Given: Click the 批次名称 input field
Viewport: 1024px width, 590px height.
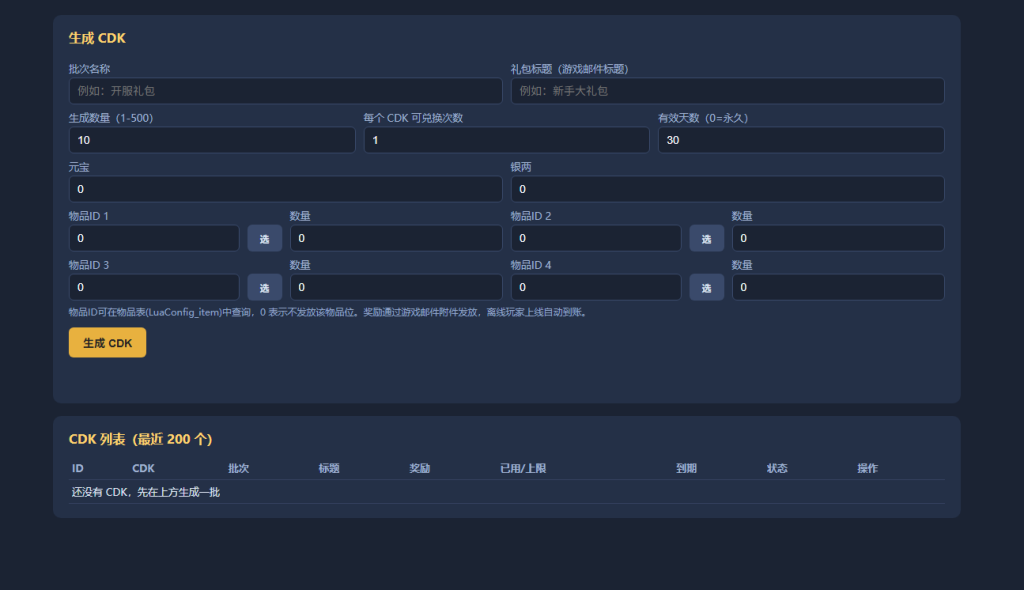Looking at the screenshot, I should click(x=285, y=91).
